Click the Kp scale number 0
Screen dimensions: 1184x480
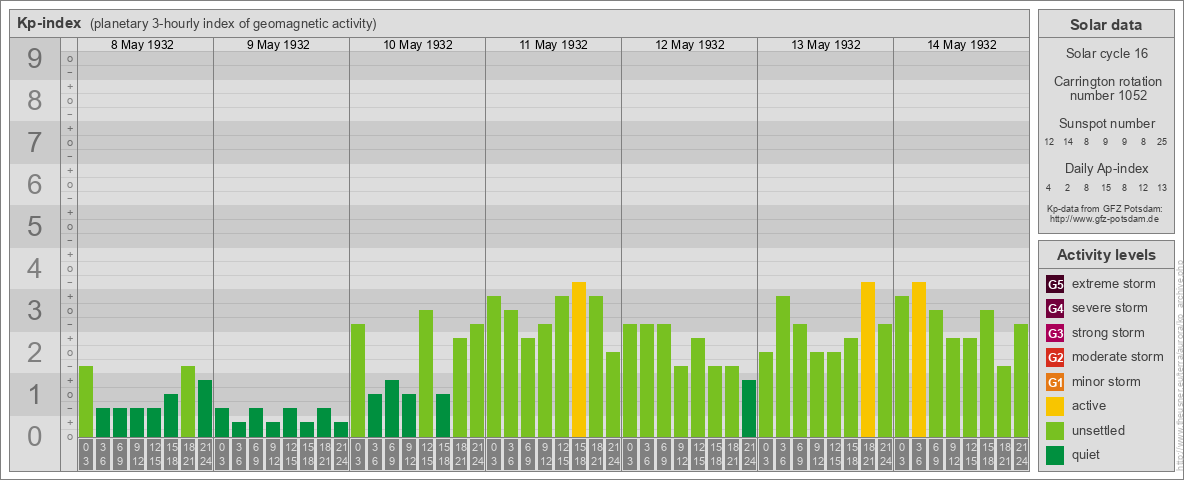35,436
